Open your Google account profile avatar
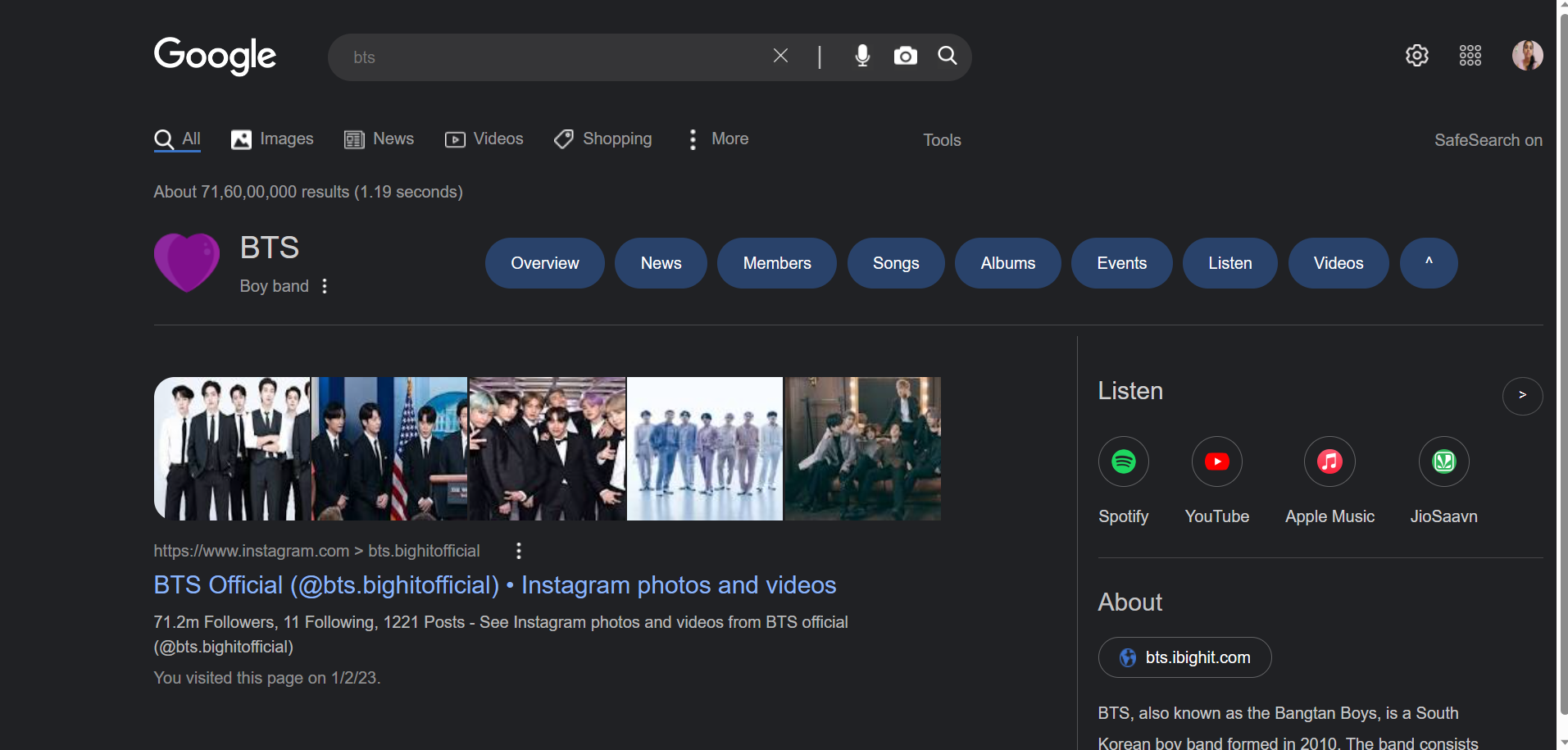The image size is (1568, 750). (1527, 55)
